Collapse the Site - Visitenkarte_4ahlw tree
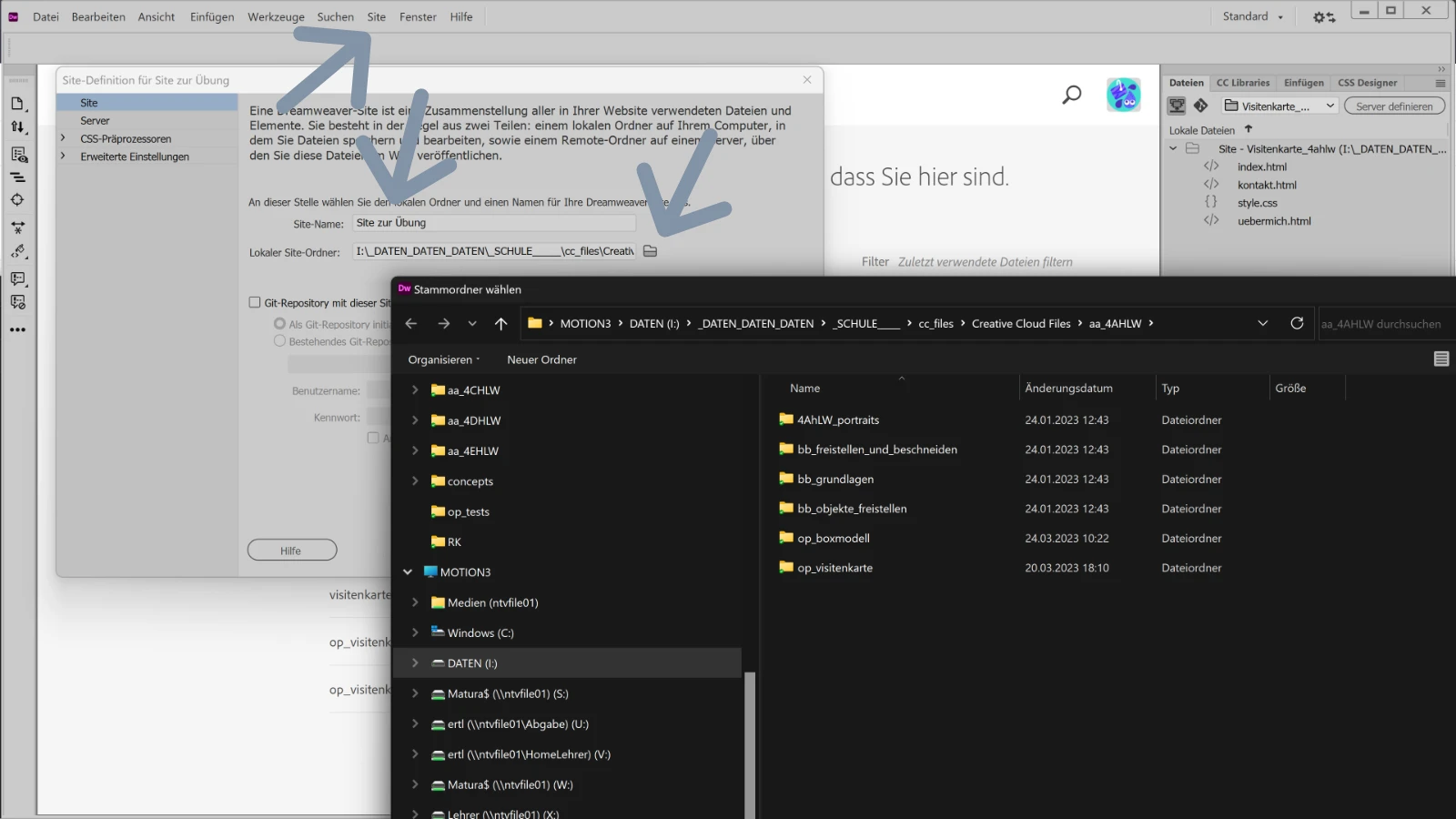 click(x=1173, y=148)
